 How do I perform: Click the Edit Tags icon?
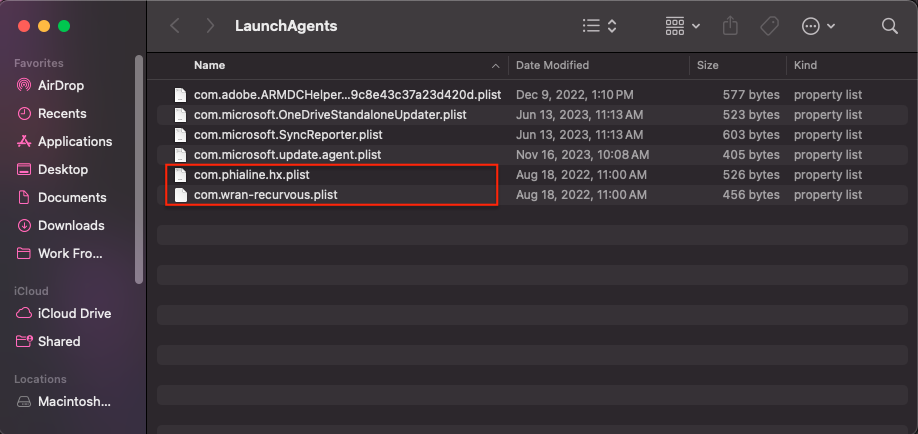tap(769, 25)
